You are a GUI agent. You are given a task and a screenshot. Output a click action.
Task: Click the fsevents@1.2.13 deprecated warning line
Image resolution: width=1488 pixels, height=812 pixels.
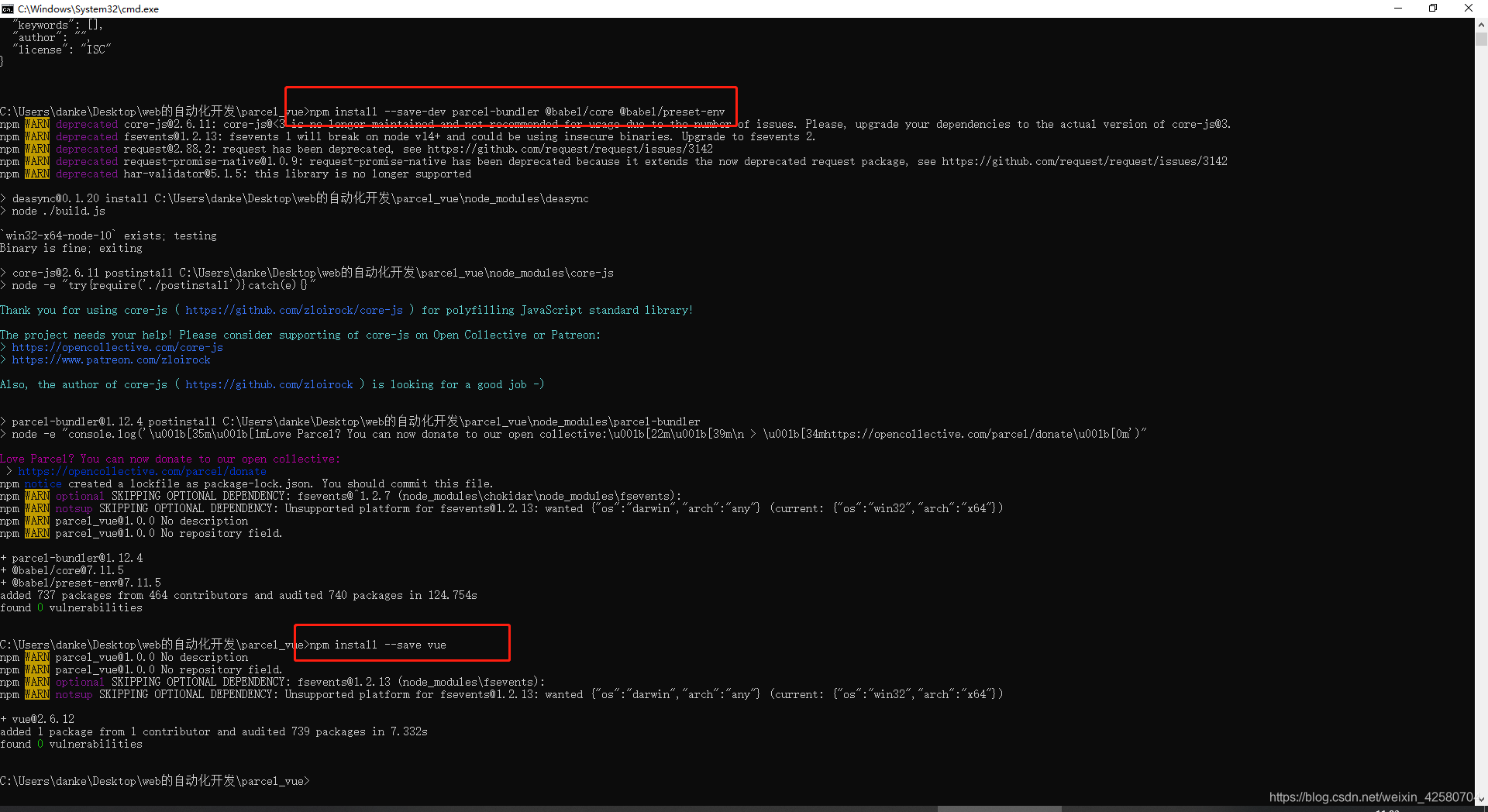coord(408,136)
